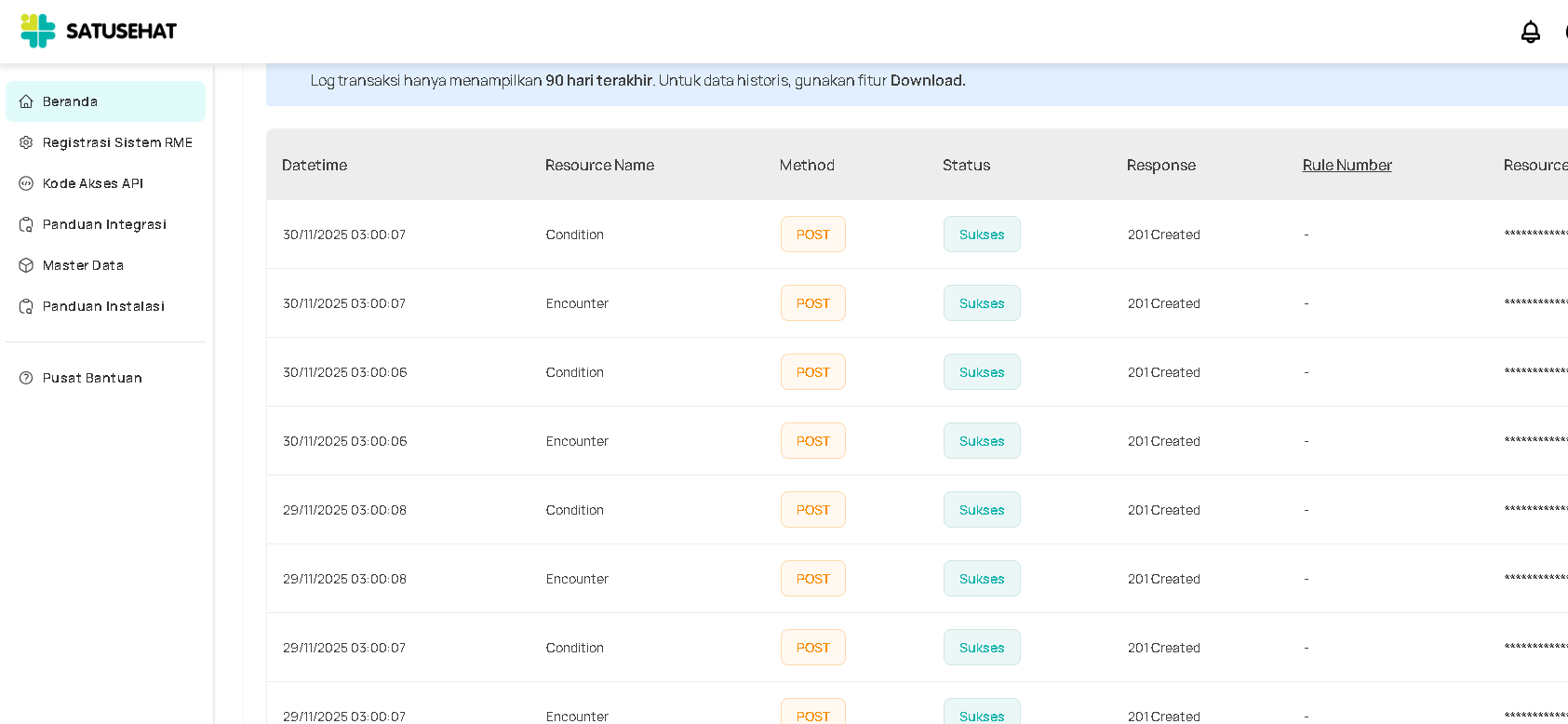The height and width of the screenshot is (724, 1568).
Task: Click Sukses badge for Condition 30/11/2025 03:00:06
Action: tap(982, 372)
